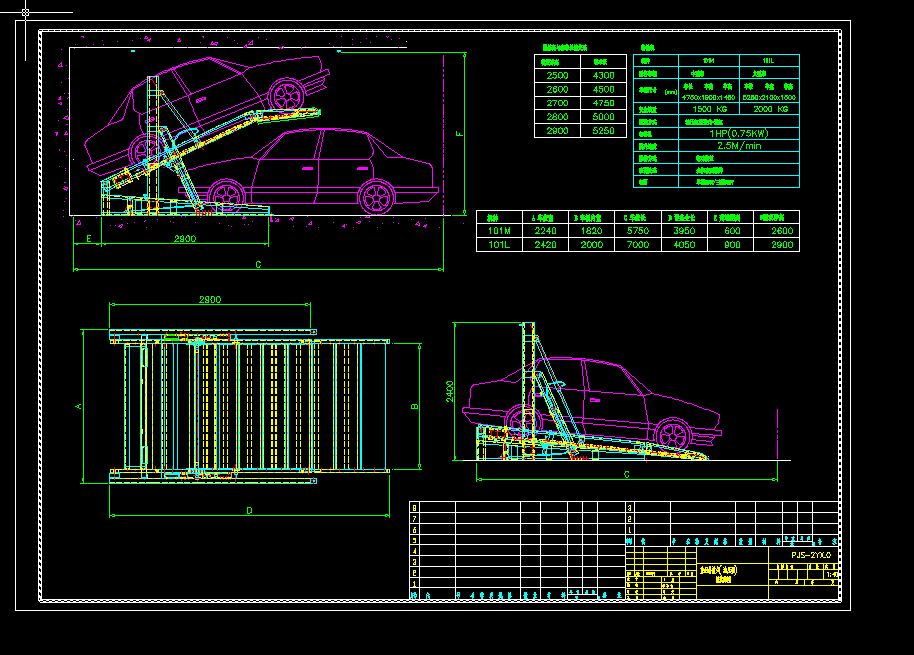Pick dimension label F on the elevation view
The height and width of the screenshot is (655, 914).
click(x=459, y=133)
